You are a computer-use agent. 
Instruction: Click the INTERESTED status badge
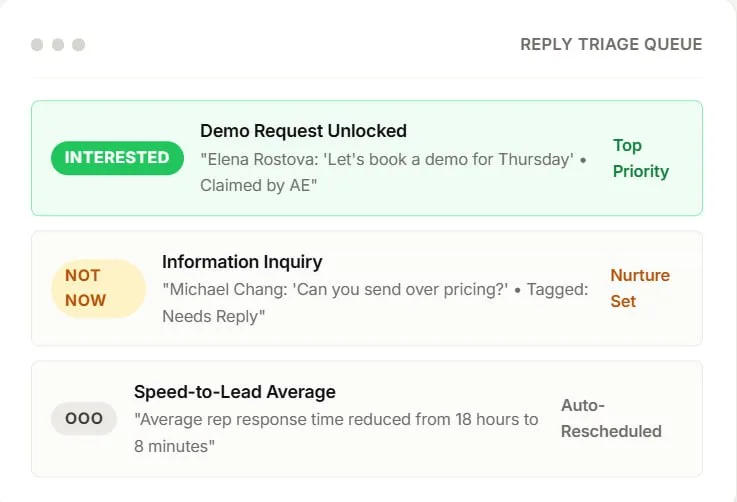(x=117, y=158)
